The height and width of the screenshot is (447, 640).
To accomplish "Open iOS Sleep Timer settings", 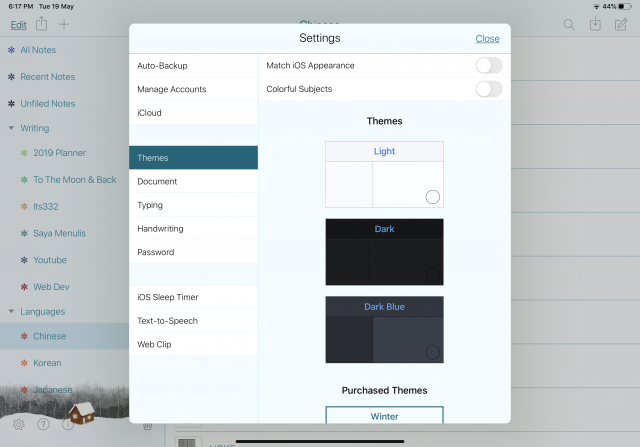I will pyautogui.click(x=193, y=297).
